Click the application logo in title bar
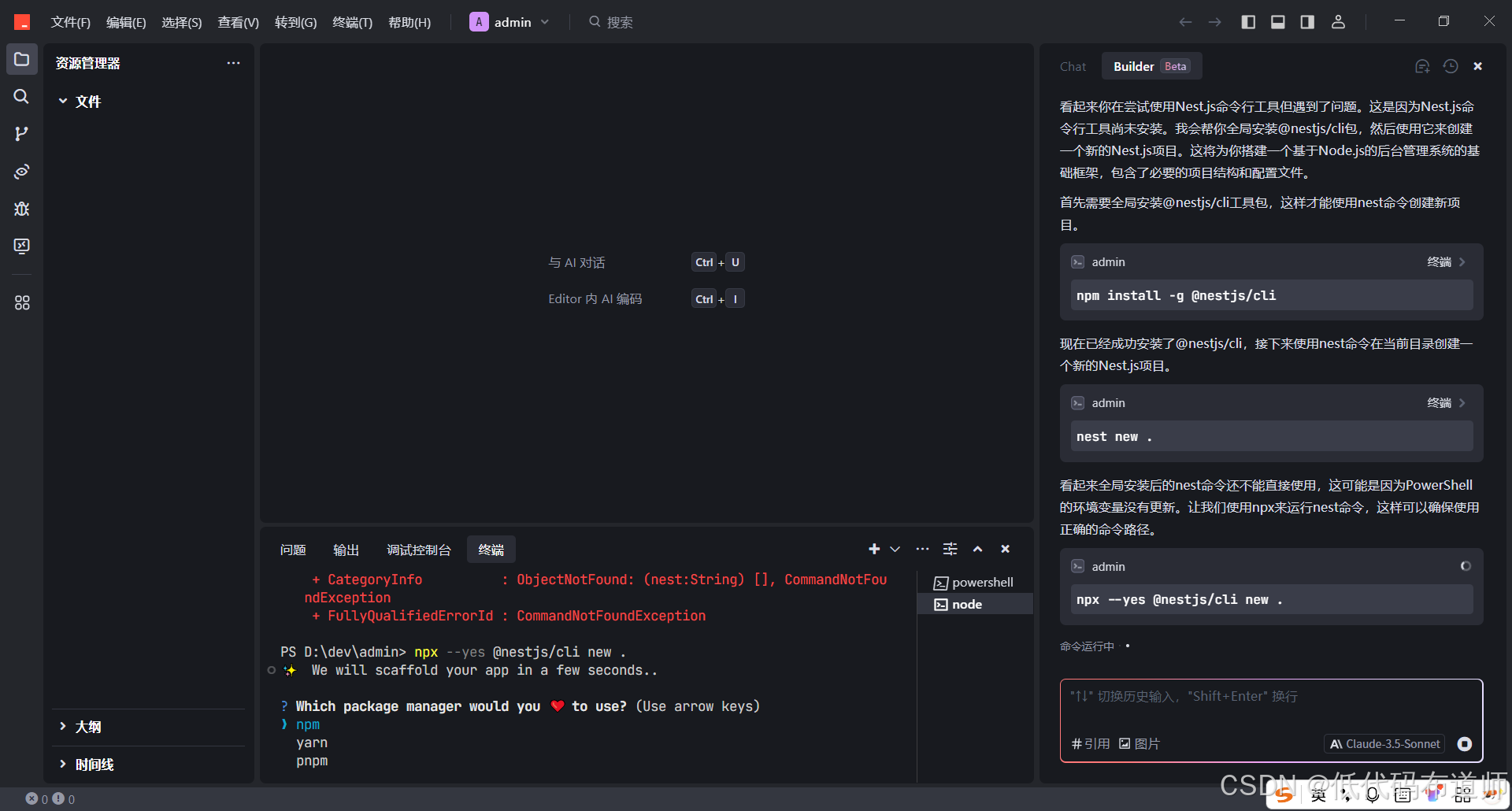This screenshot has width=1512, height=811. 22,22
